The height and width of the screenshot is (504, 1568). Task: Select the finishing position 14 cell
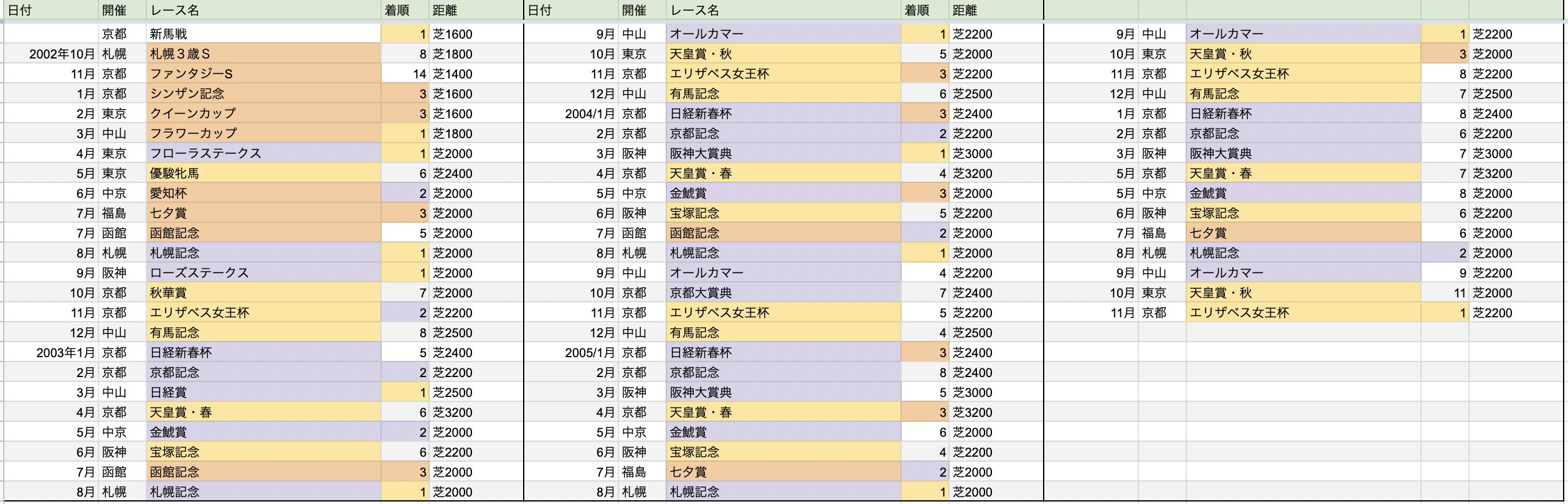[x=405, y=74]
